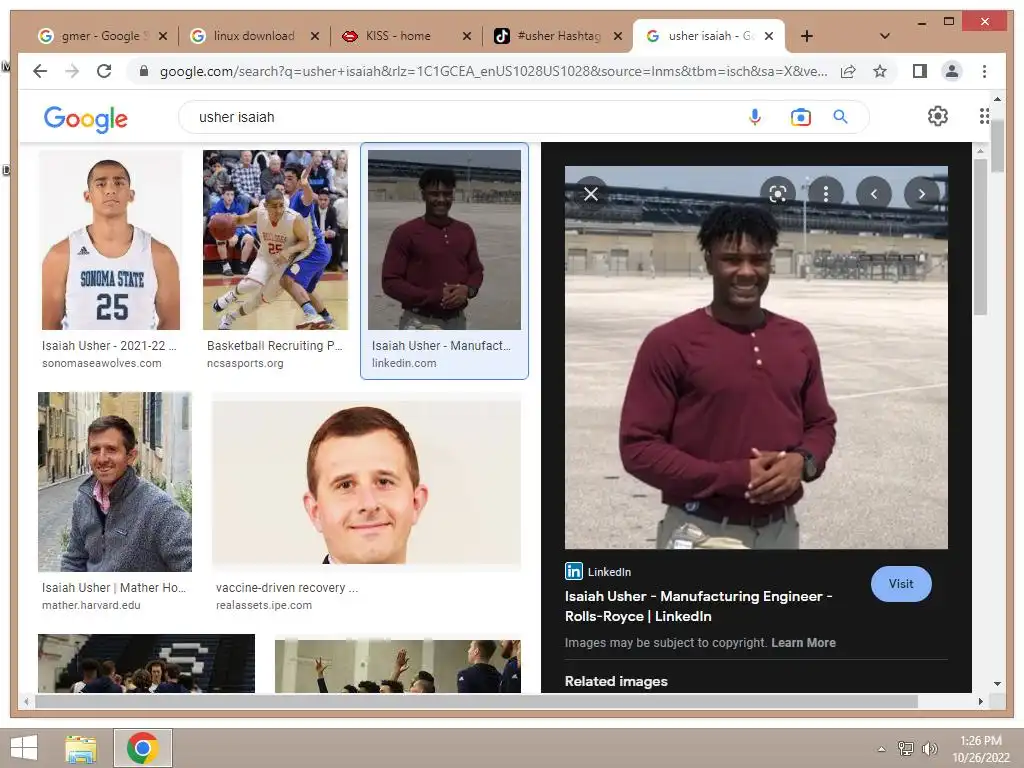This screenshot has width=1024, height=768.
Task: Click the magnifying glass search icon
Action: (x=840, y=117)
